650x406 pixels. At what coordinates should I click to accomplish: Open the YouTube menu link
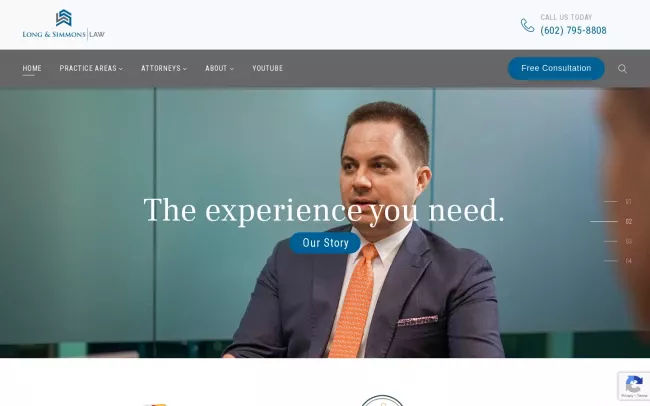click(267, 68)
